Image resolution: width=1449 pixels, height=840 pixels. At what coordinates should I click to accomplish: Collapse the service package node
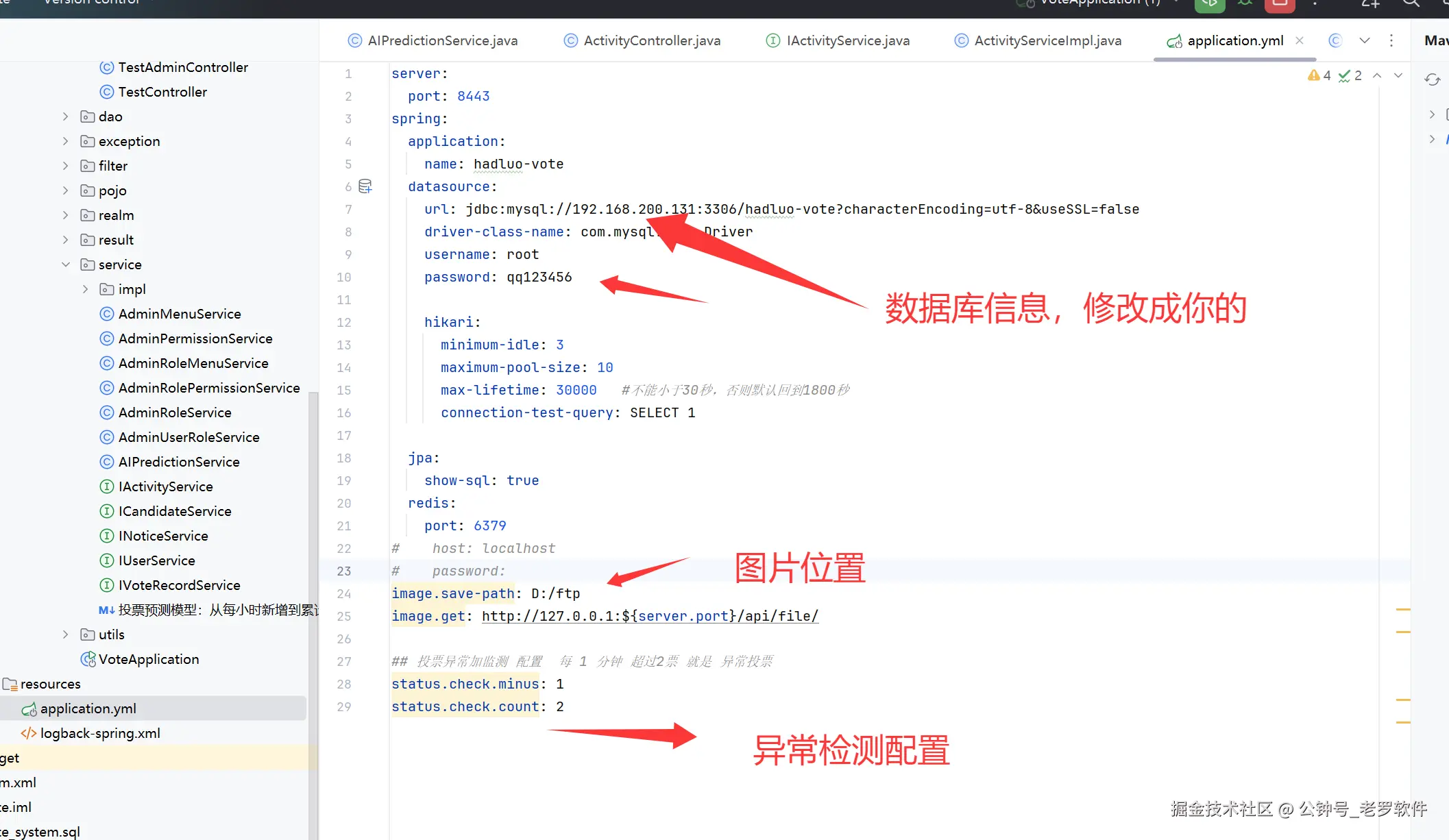click(65, 264)
